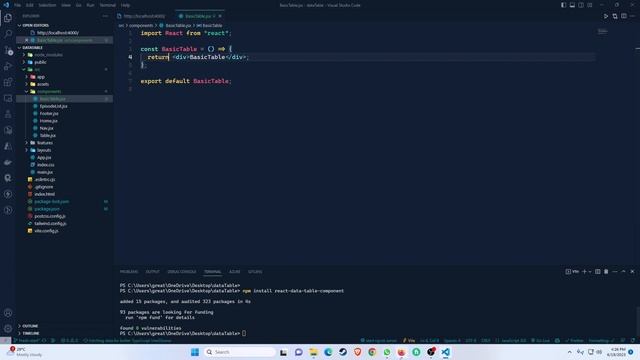Switch to the PROBLEMS panel tab

pyautogui.click(x=129, y=271)
